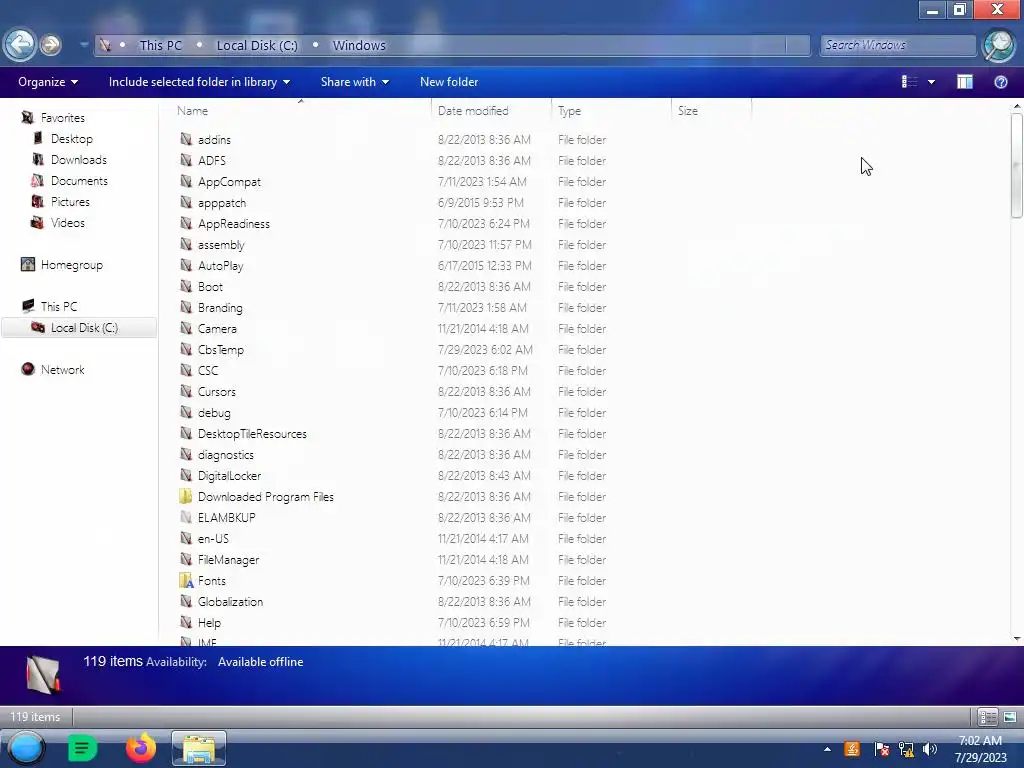This screenshot has height=768, width=1024.
Task: Click the vertical scrollbar thumb
Action: [1016, 165]
